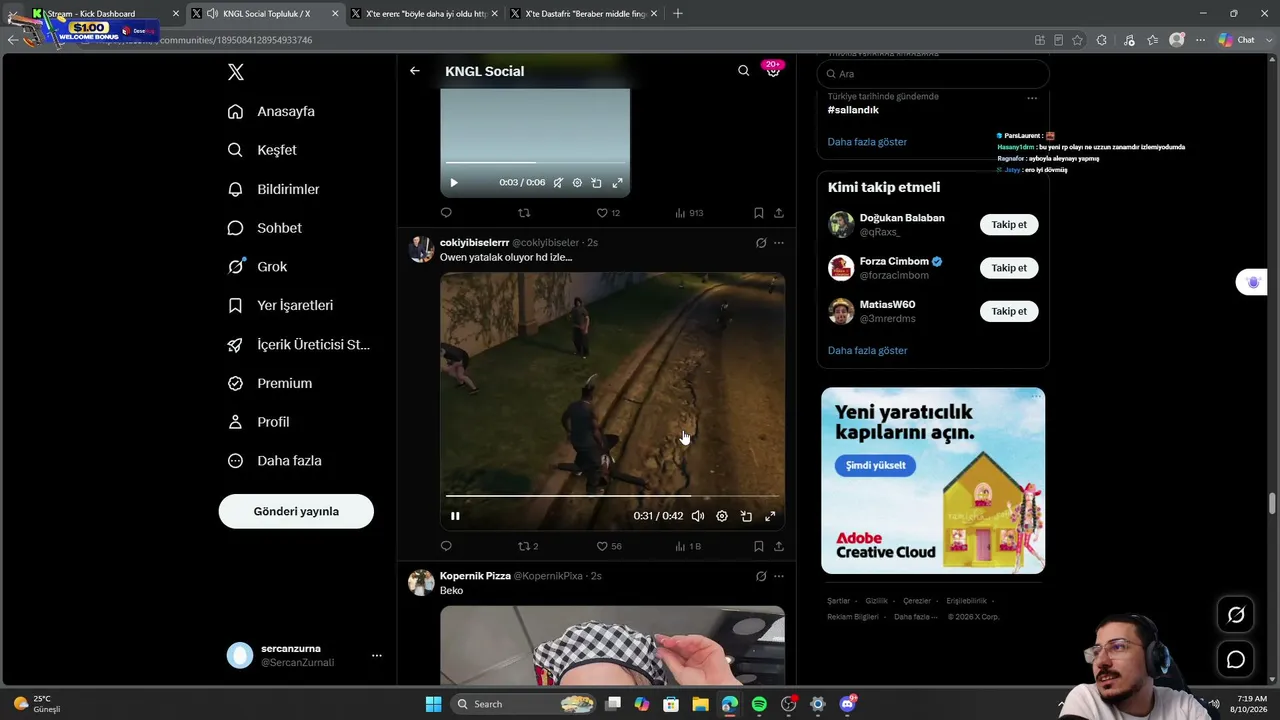The height and width of the screenshot is (720, 1280).
Task: Enter fullscreen on the 0:42 video
Action: [x=770, y=516]
